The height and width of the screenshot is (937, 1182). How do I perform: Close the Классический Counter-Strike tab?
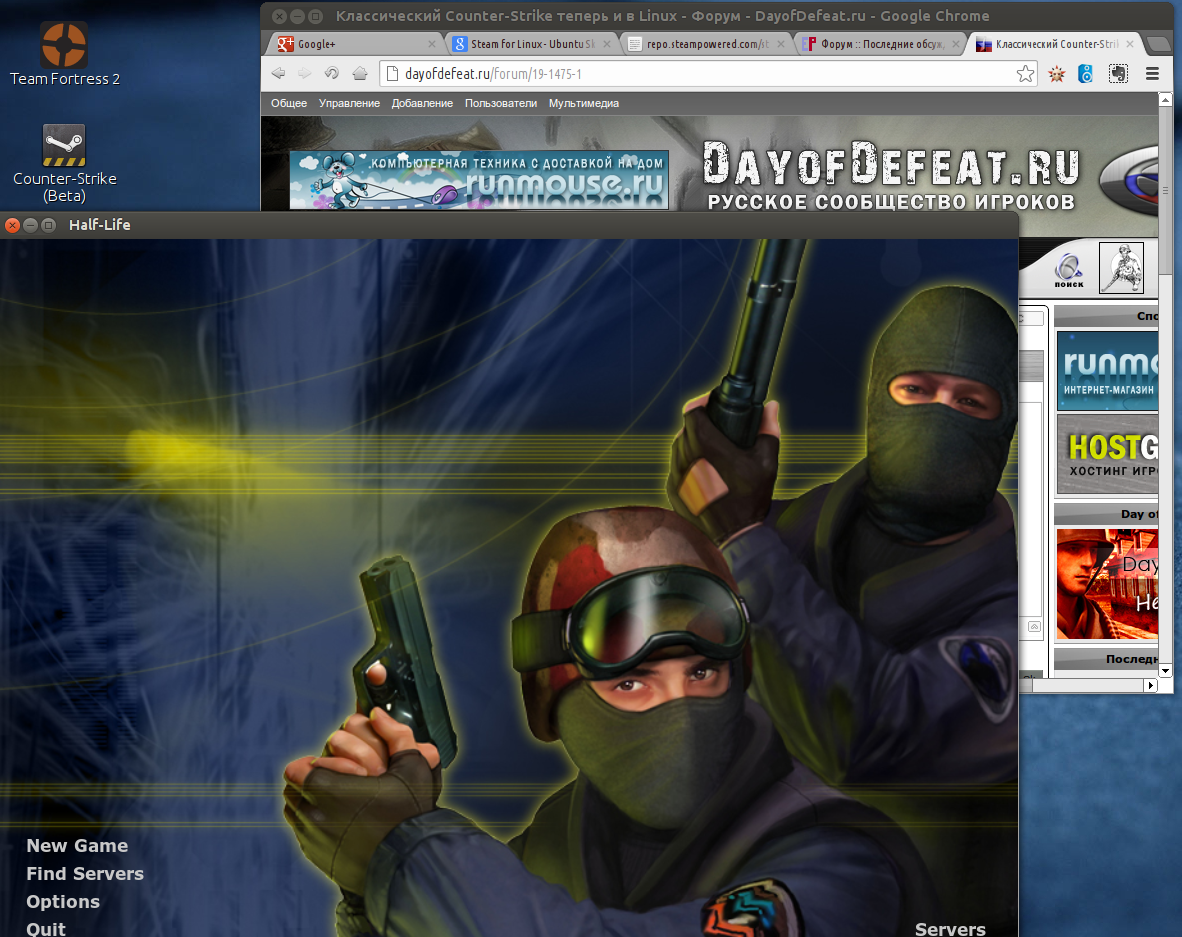click(x=1130, y=44)
